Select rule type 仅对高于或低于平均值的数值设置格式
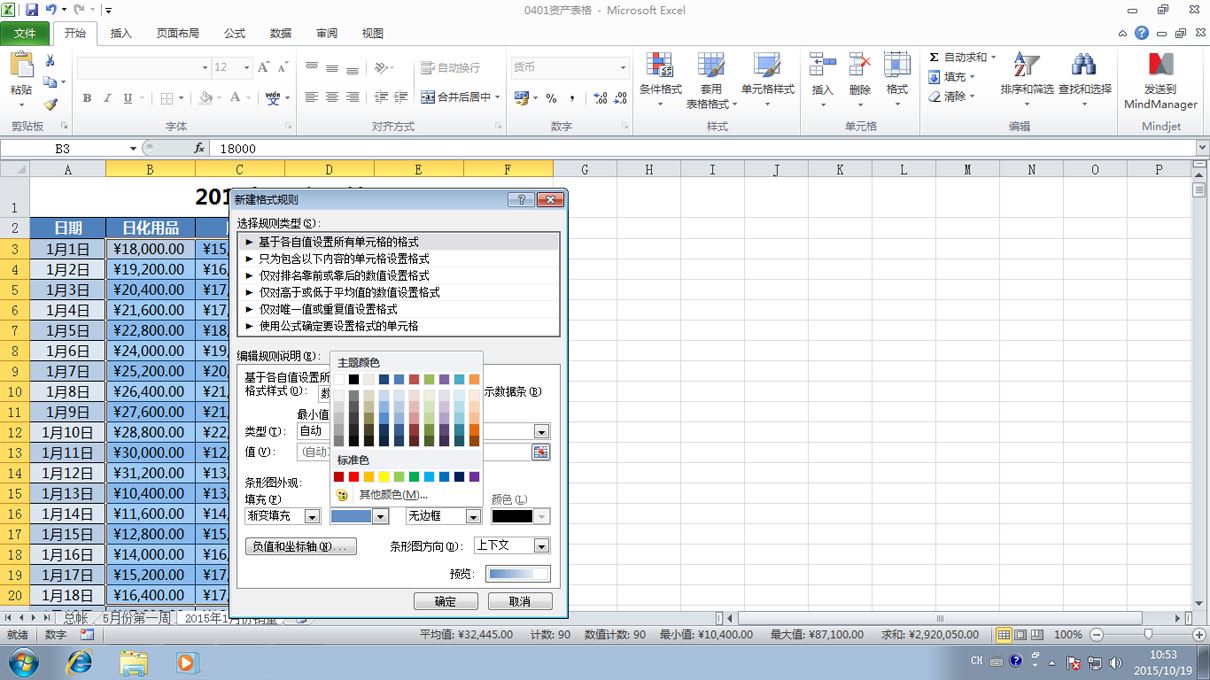 (x=398, y=292)
